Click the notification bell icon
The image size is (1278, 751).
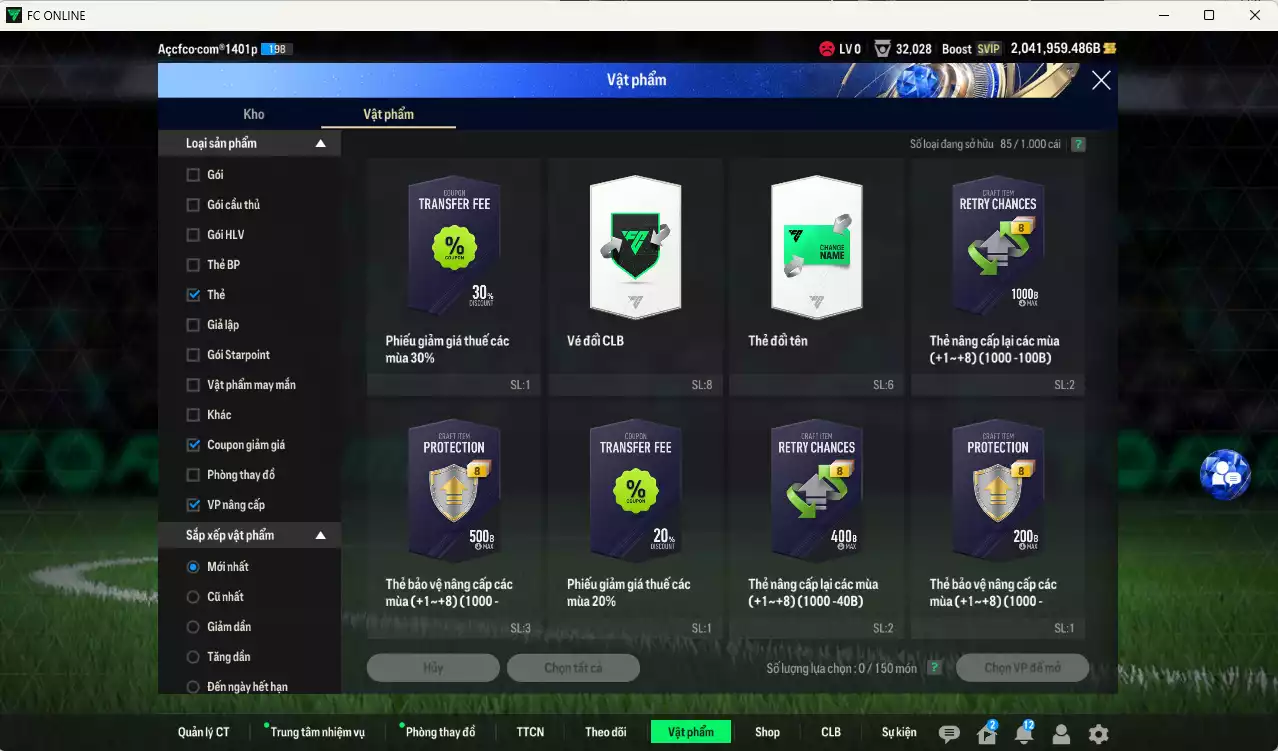[x=1023, y=734]
